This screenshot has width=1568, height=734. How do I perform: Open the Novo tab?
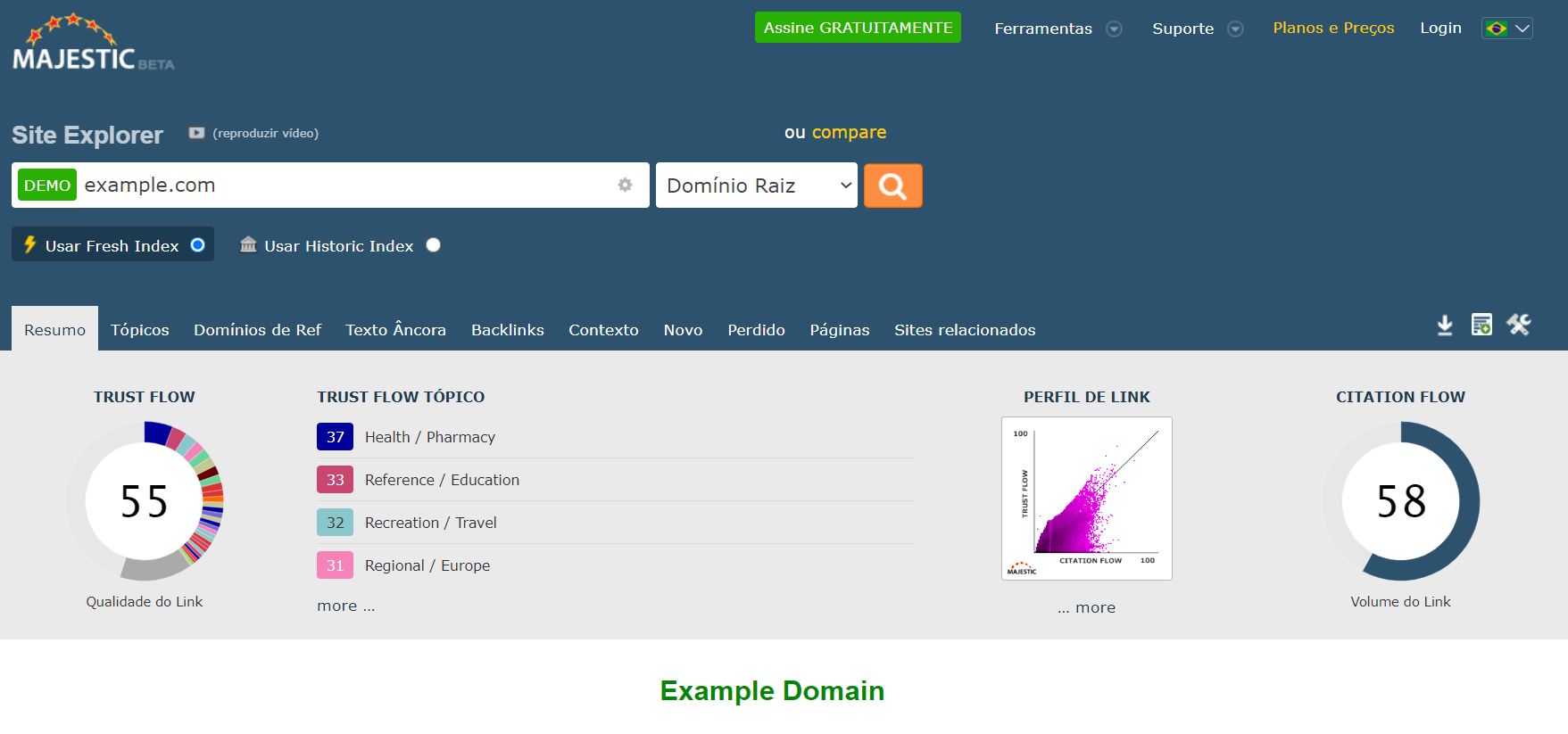click(x=683, y=329)
